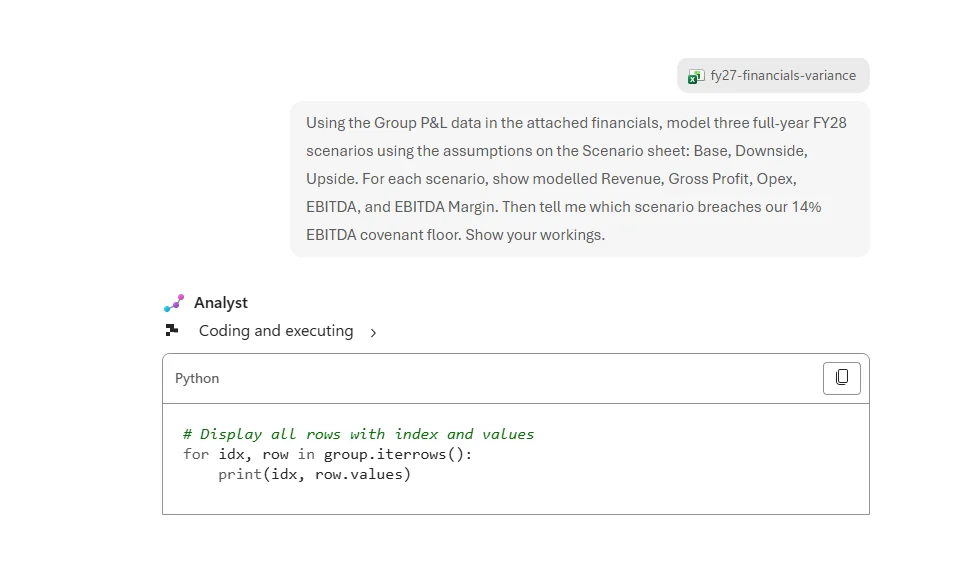955x577 pixels.
Task: Click the 'for idx, row in group.iterrows():' line
Action: 327,454
